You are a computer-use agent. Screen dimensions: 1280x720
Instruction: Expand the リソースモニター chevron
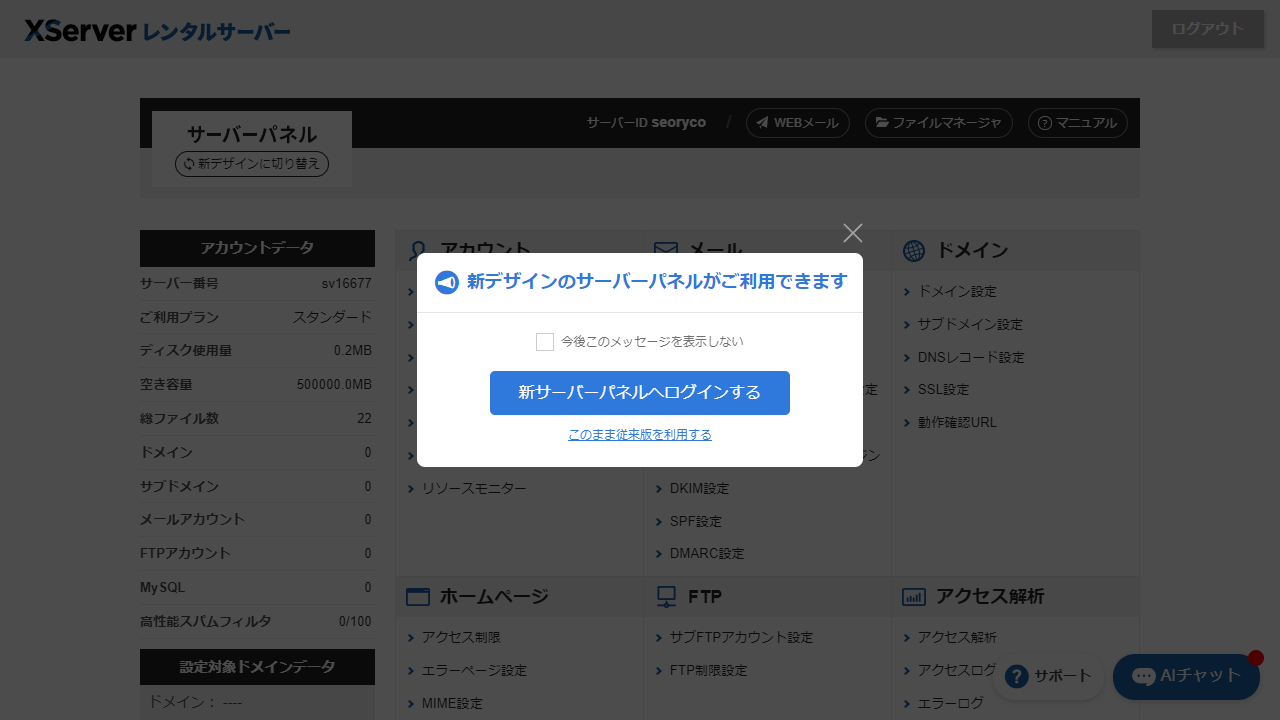(412, 488)
